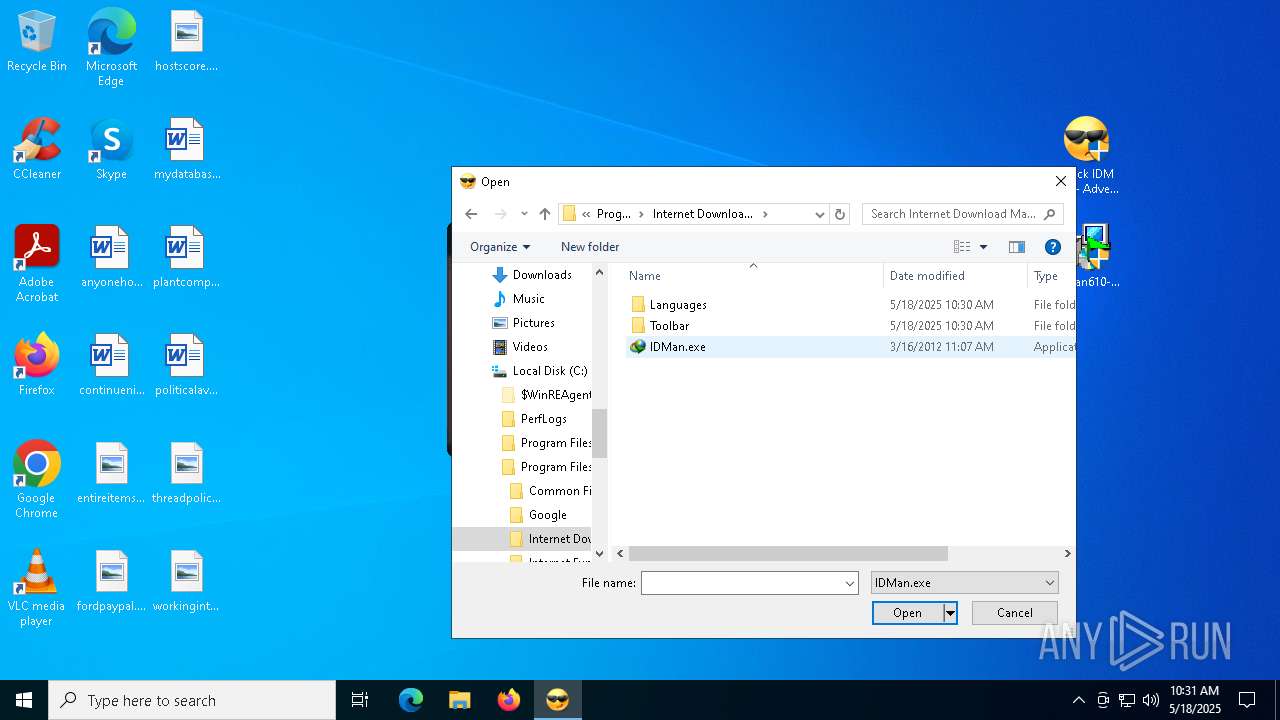The width and height of the screenshot is (1280, 720).
Task: Open File Explorer from the taskbar
Action: pos(459,700)
